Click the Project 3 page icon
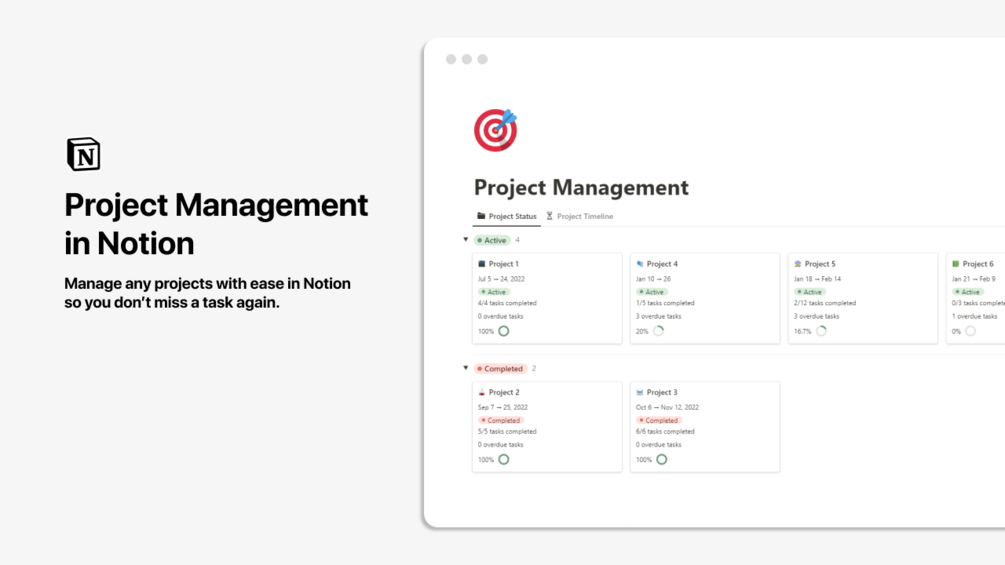This screenshot has width=1005, height=565. point(640,392)
